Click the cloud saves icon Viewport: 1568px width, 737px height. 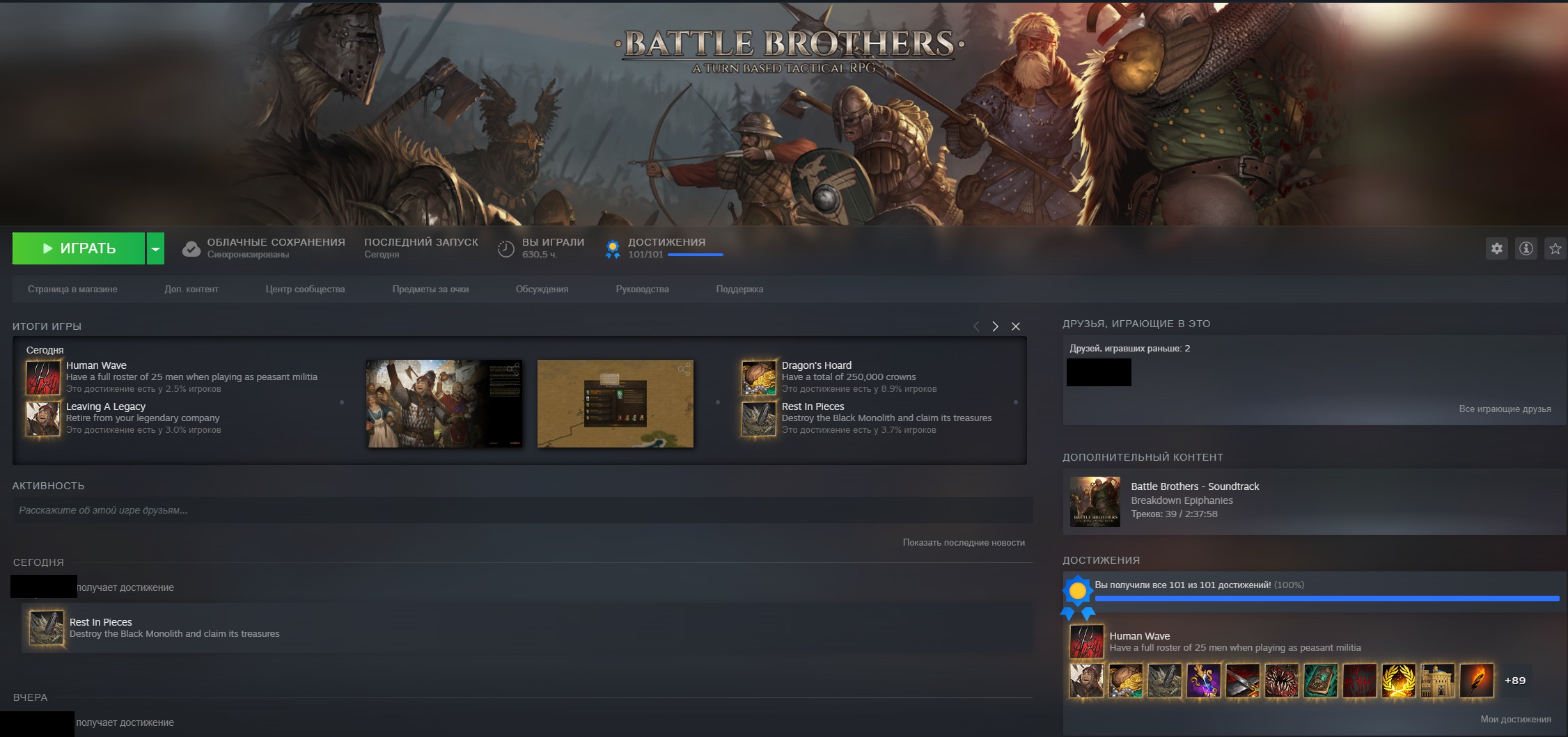pyautogui.click(x=191, y=248)
